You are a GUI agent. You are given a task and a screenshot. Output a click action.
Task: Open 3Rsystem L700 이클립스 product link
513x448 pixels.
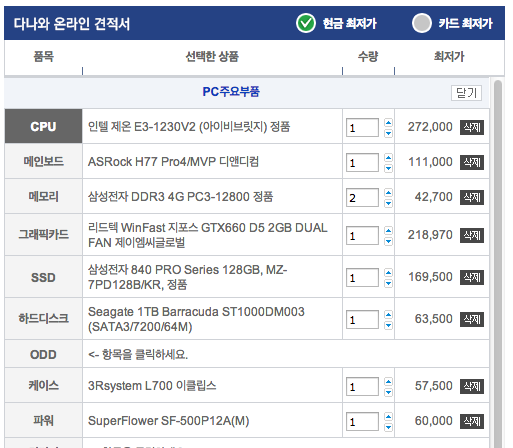pyautogui.click(x=152, y=386)
